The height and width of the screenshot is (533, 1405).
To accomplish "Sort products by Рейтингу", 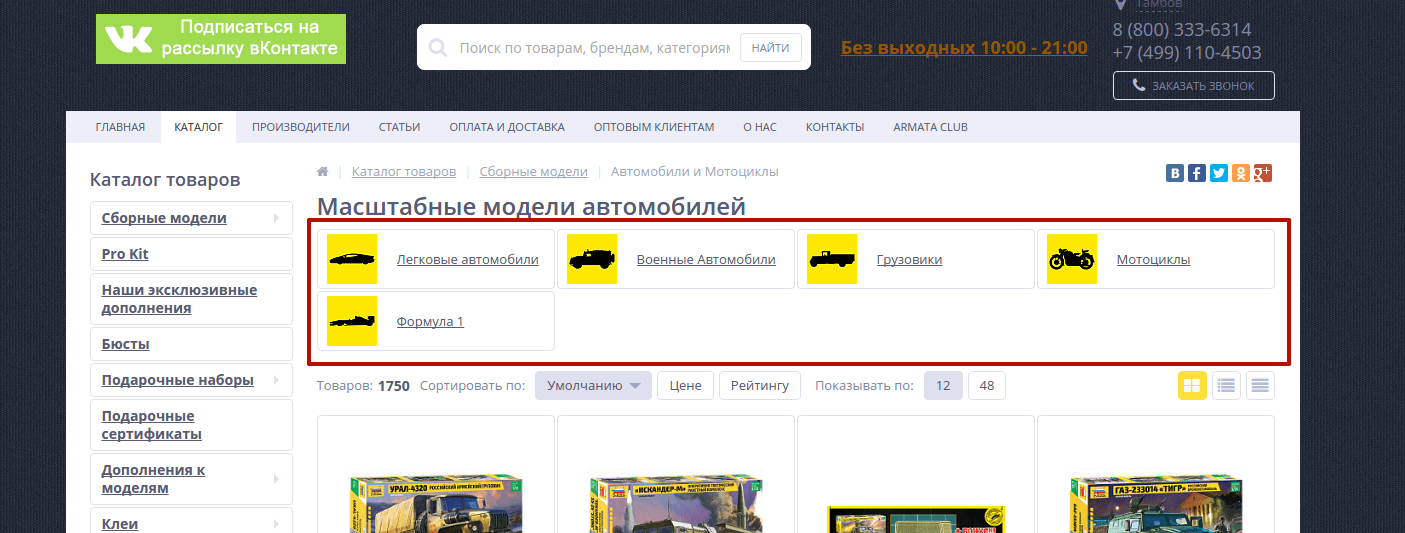I will (760, 385).
